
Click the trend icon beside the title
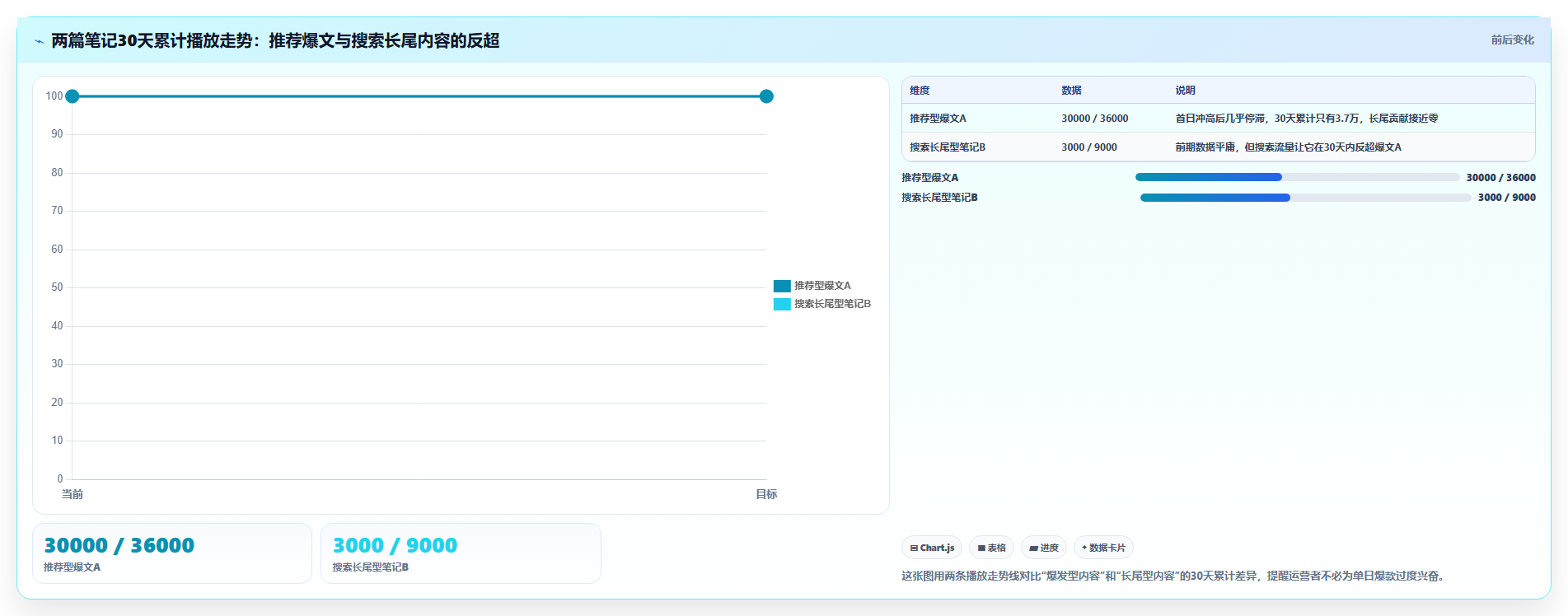(x=39, y=41)
